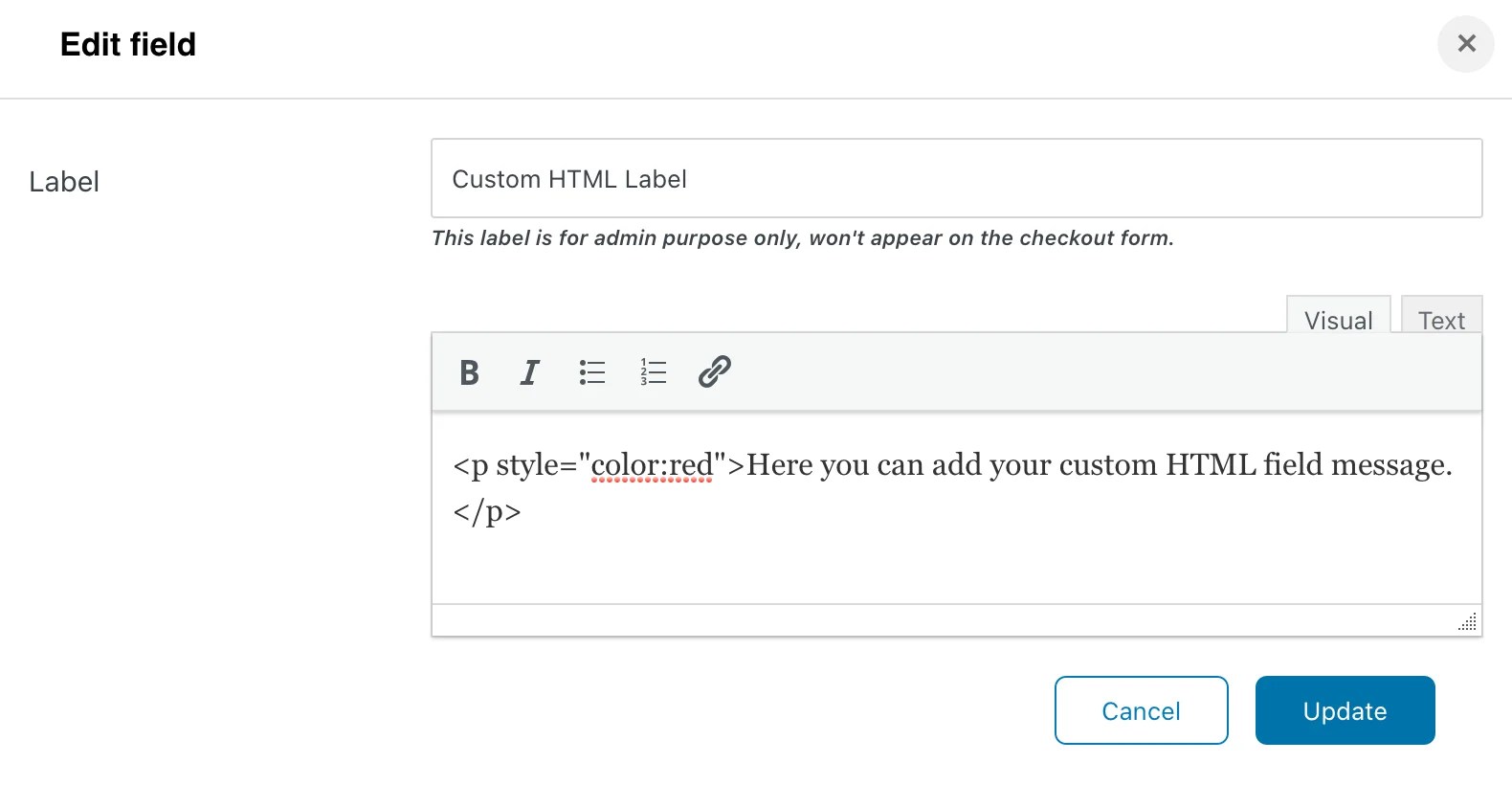Focus the Custom HTML Label input field
This screenshot has width=1512, height=785.
point(956,179)
